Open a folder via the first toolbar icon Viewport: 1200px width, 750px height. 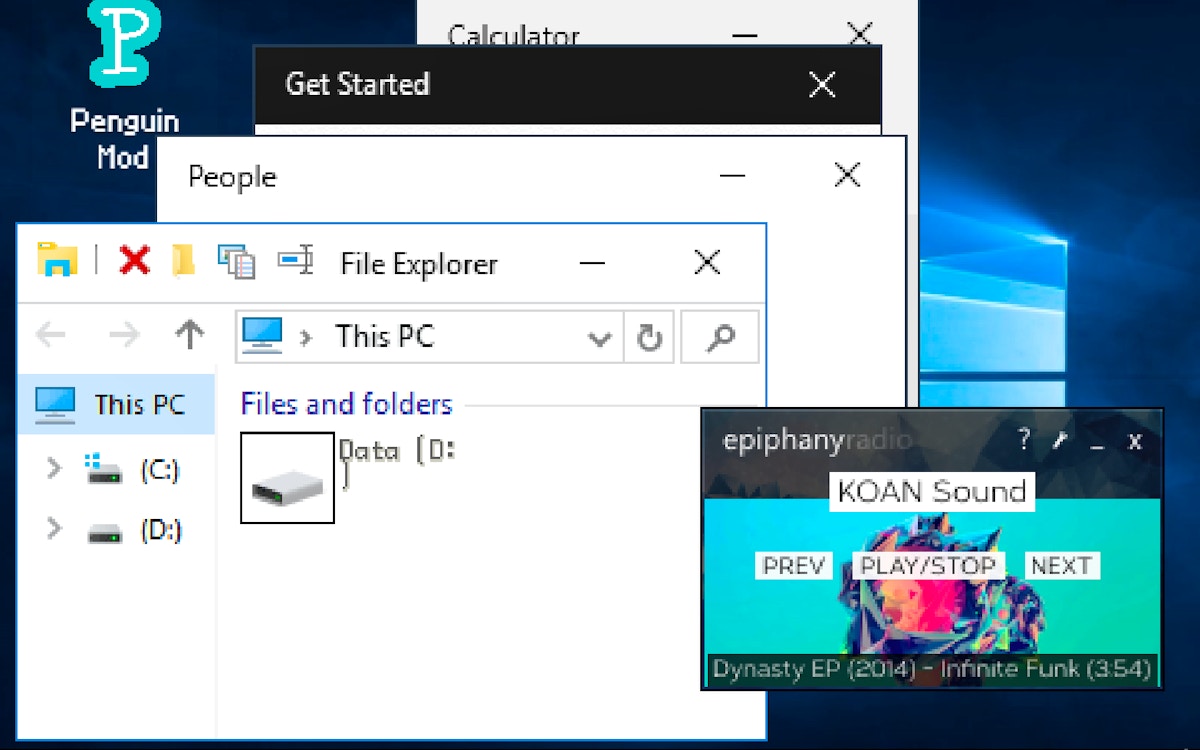57,260
